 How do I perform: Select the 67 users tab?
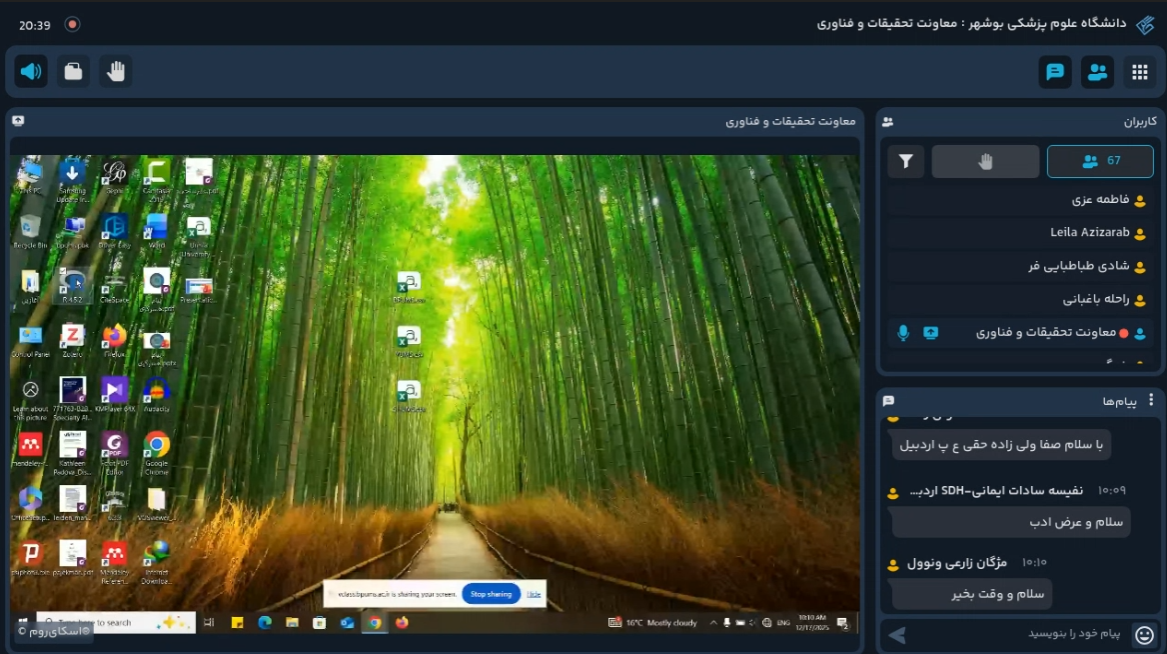coord(1100,161)
